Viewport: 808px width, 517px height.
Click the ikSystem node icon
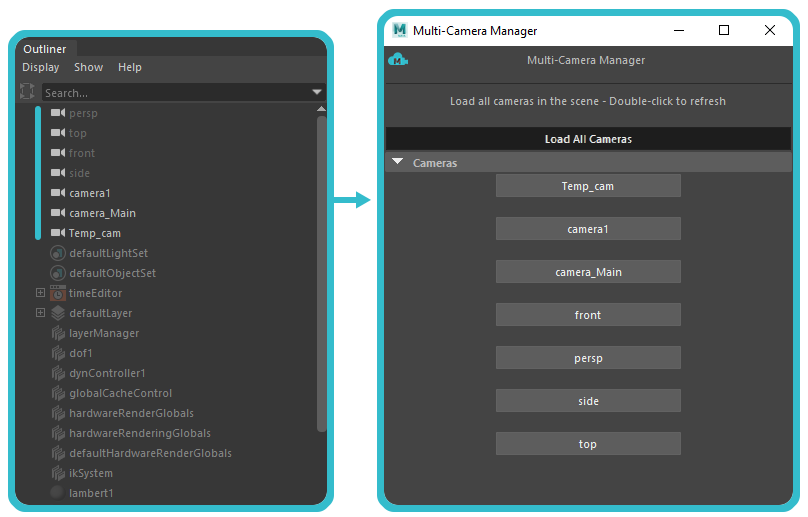click(58, 473)
